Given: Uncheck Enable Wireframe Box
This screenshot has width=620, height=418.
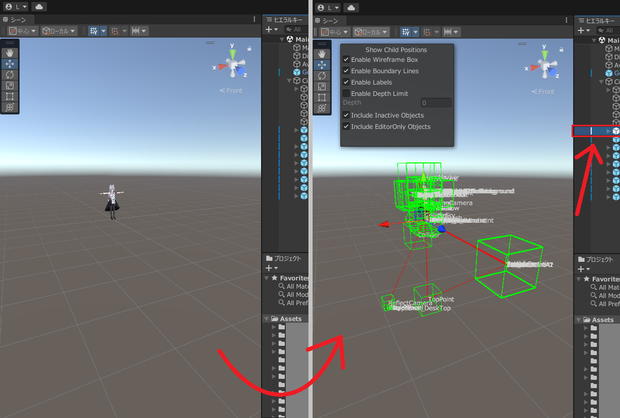Looking at the screenshot, I should coord(346,60).
